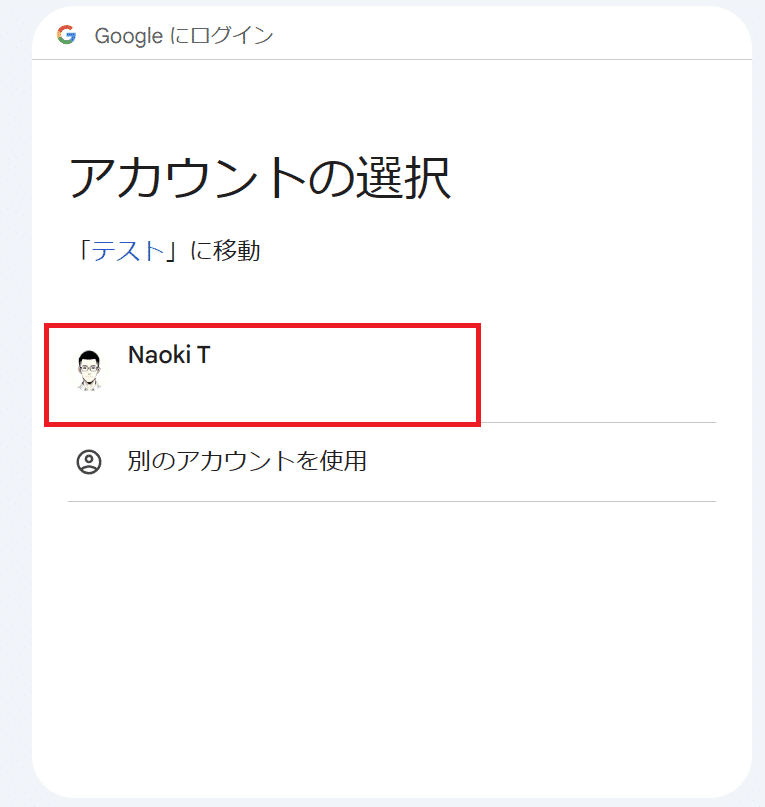
Task: Click the Naoki T name label
Action: pos(169,354)
